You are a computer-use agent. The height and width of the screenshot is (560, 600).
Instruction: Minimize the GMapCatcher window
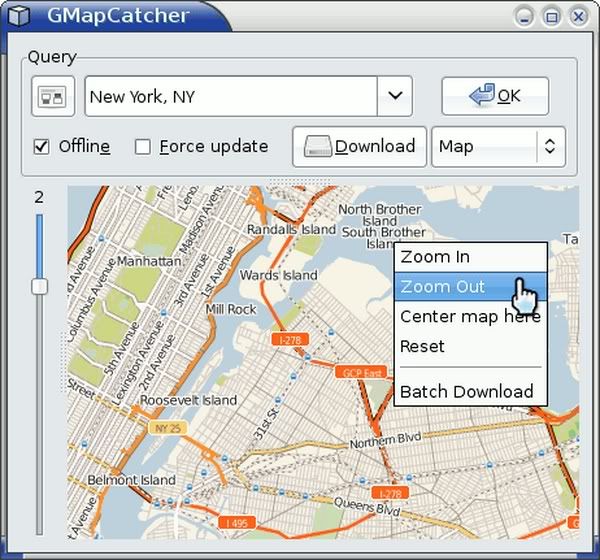click(x=524, y=17)
